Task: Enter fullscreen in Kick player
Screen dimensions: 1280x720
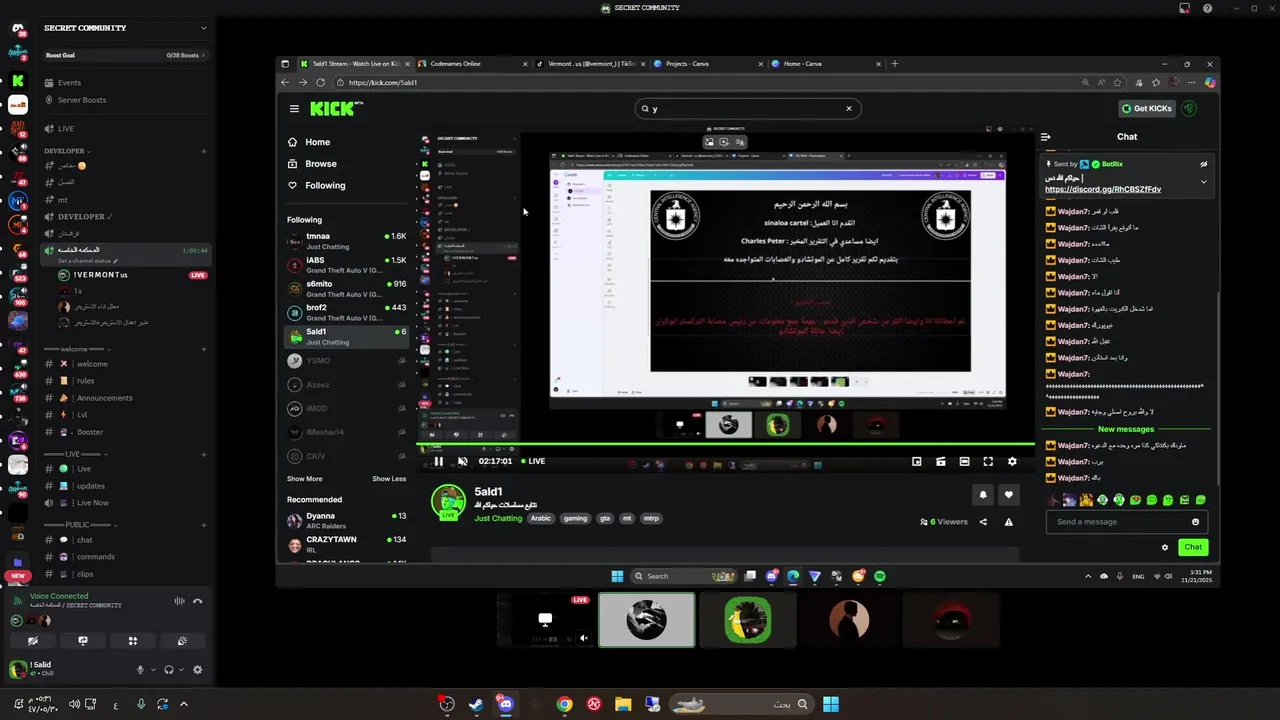Action: tap(988, 461)
